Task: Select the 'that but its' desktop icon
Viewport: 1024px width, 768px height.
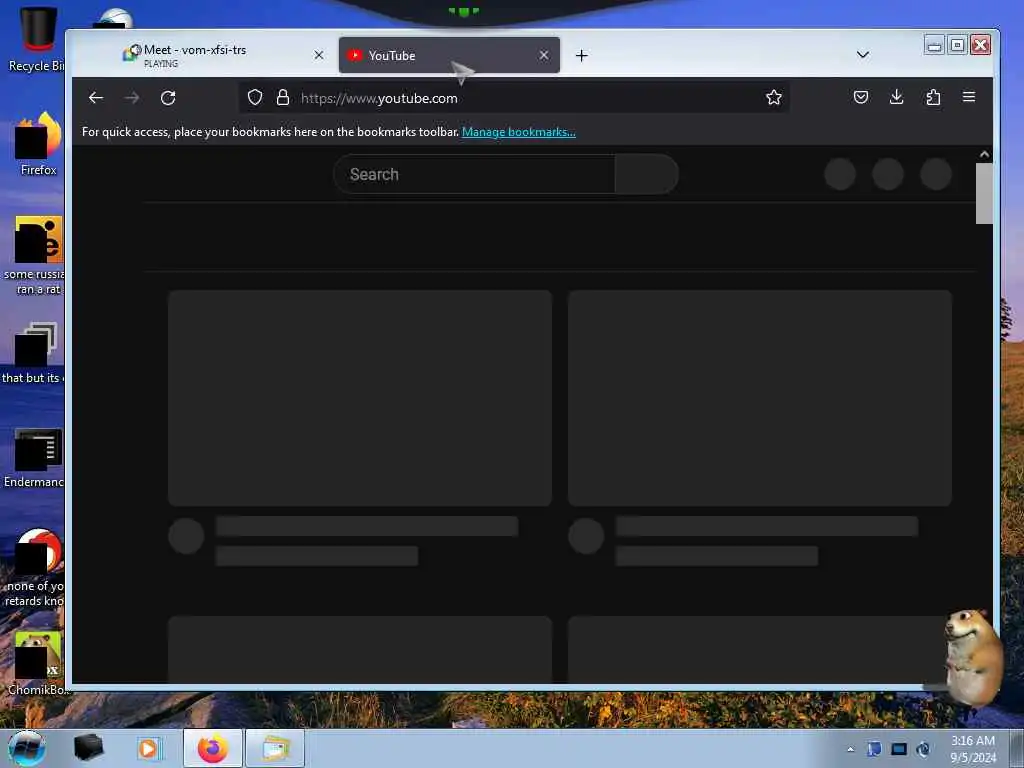Action: click(x=33, y=353)
